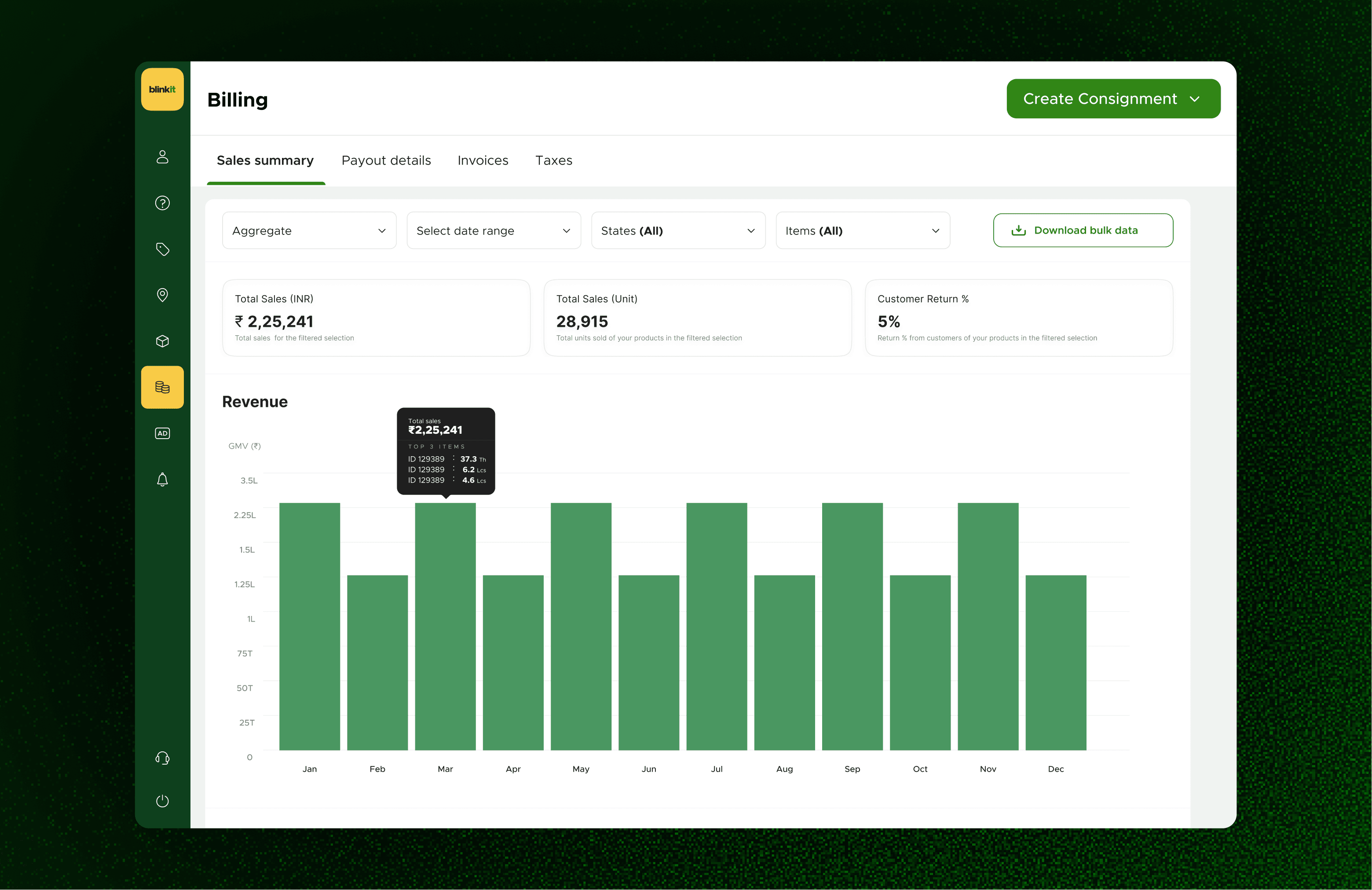
Task: Click the Download bulk data button
Action: (1083, 231)
